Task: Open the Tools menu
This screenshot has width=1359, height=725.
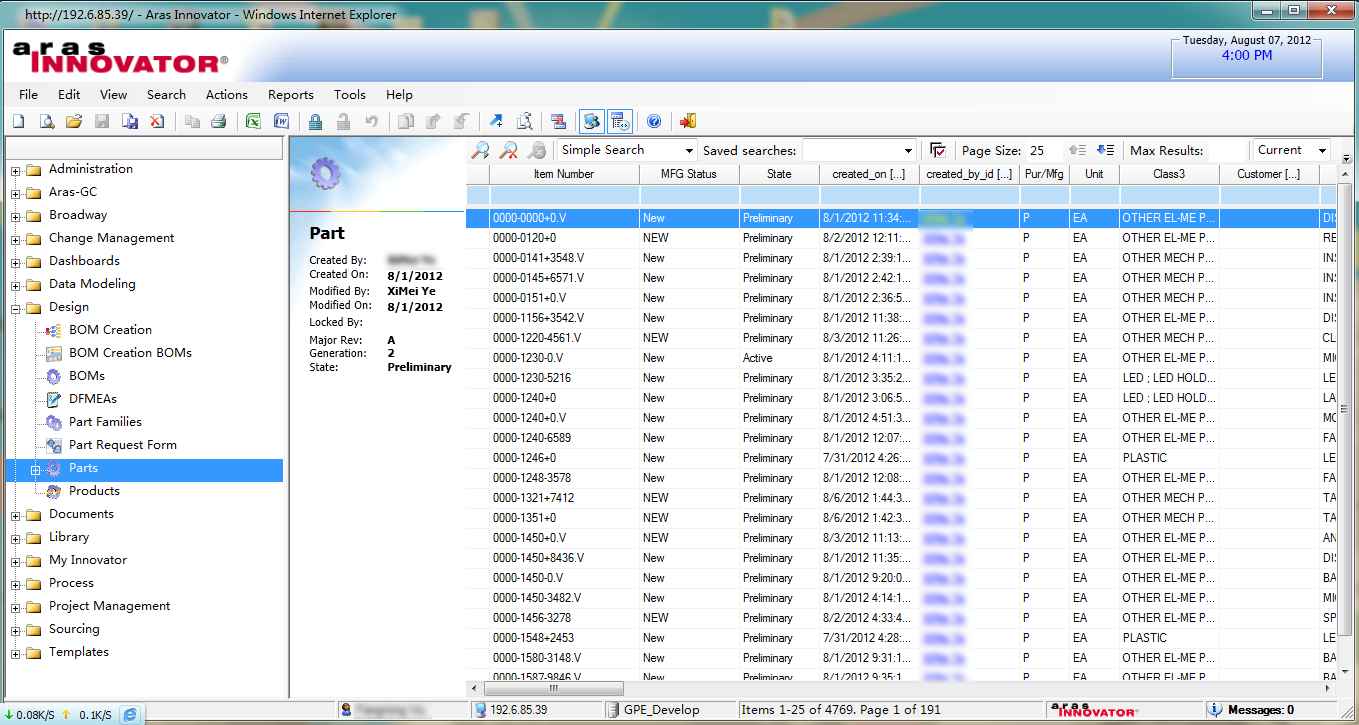Action: (x=350, y=95)
